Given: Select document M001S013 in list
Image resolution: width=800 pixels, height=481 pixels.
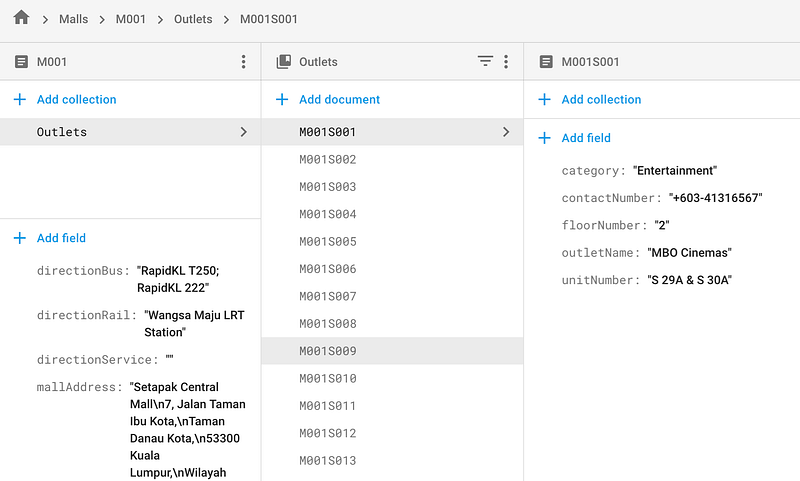Looking at the screenshot, I should [x=328, y=461].
